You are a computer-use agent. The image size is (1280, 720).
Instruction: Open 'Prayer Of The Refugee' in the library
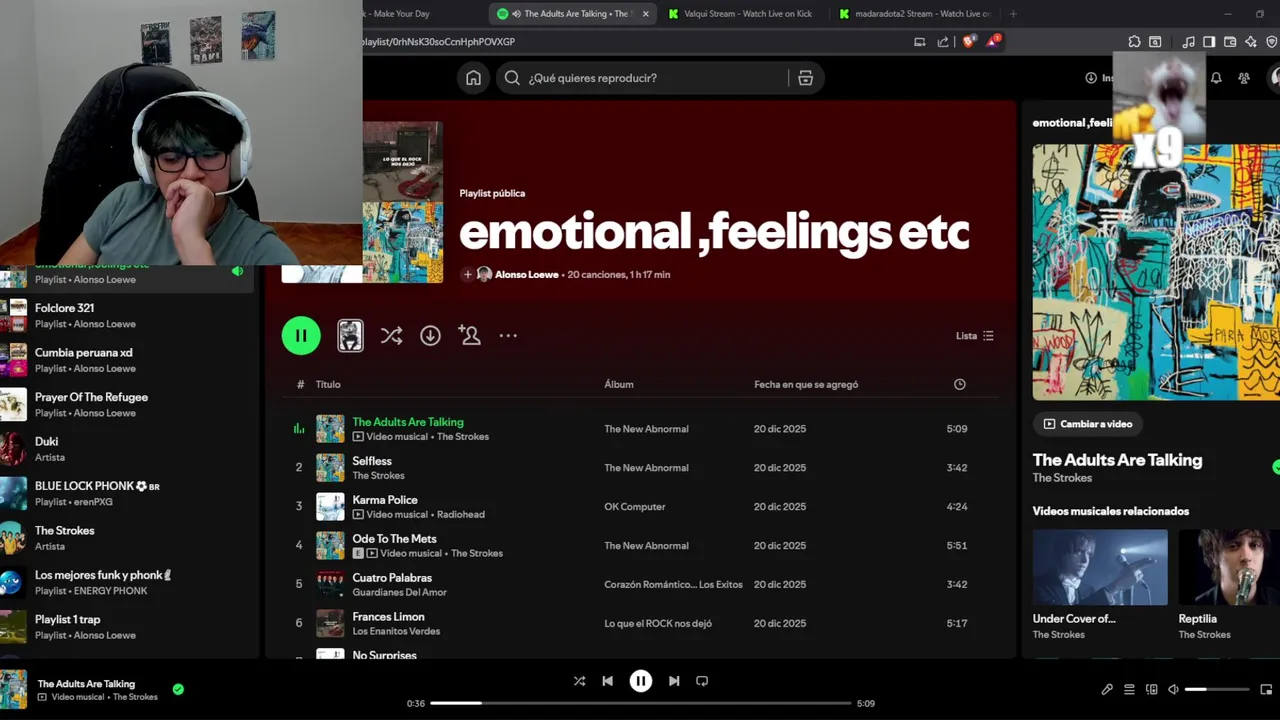pyautogui.click(x=128, y=404)
